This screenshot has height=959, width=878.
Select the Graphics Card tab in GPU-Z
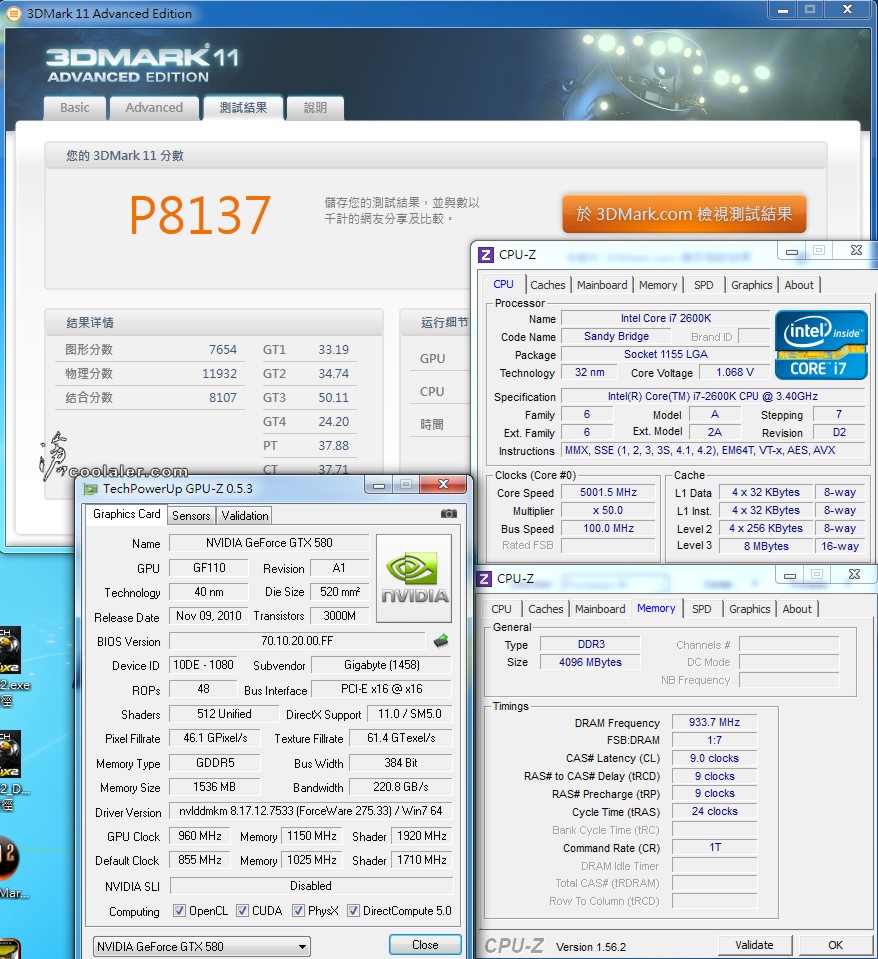(127, 514)
